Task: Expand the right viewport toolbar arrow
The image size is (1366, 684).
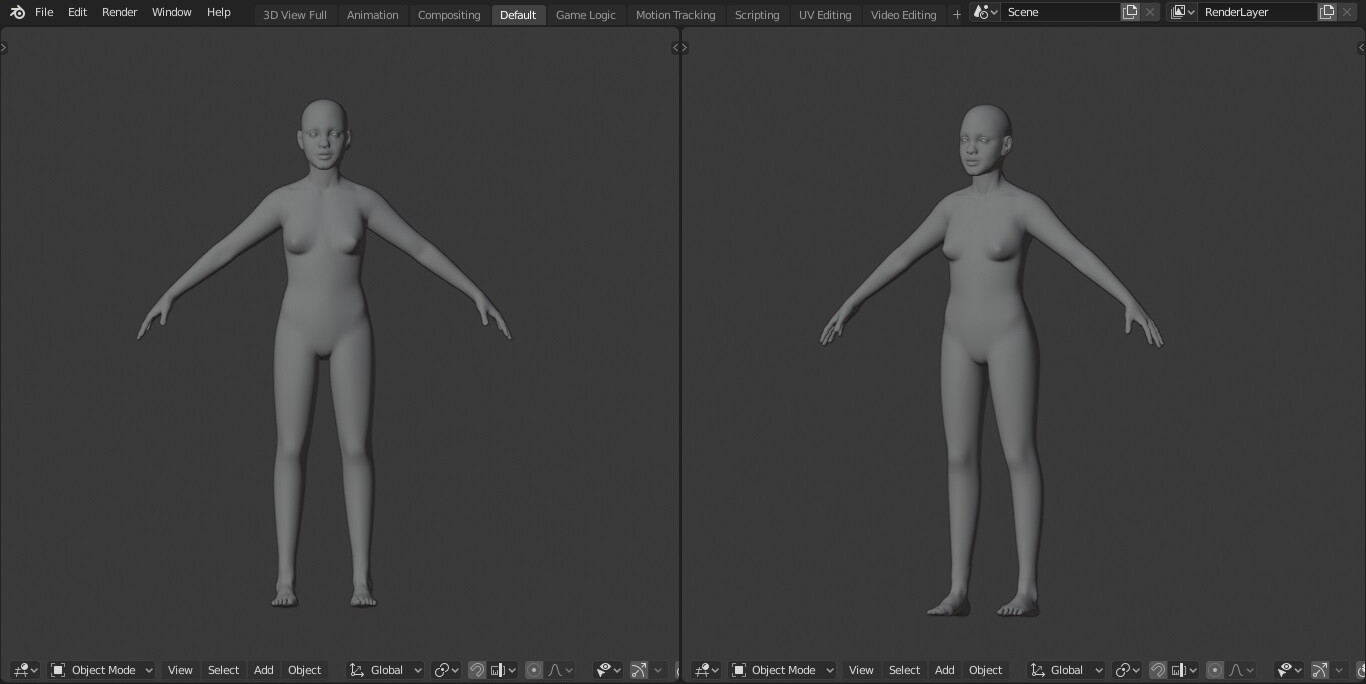Action: (685, 47)
